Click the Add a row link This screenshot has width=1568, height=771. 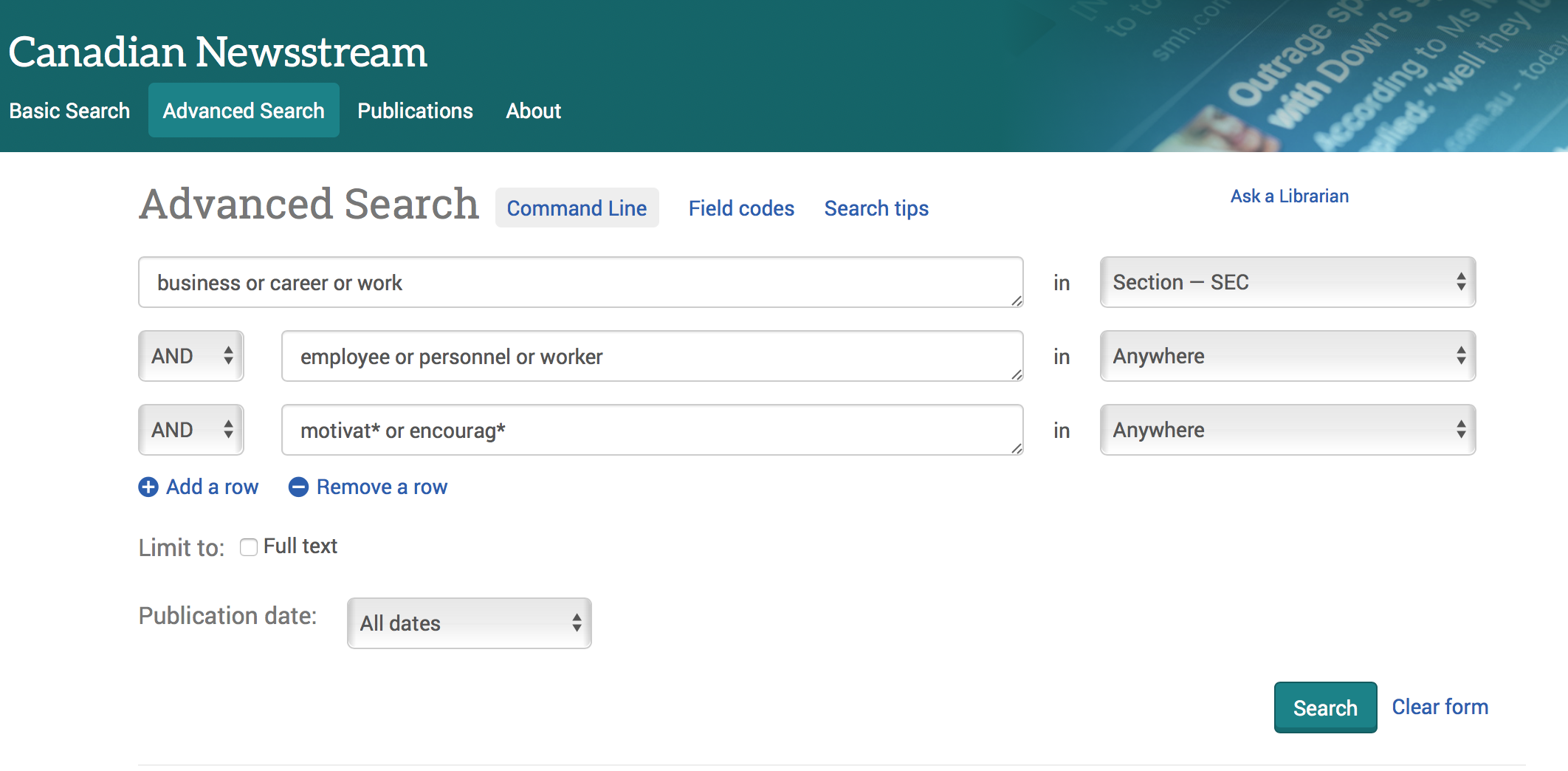point(212,487)
